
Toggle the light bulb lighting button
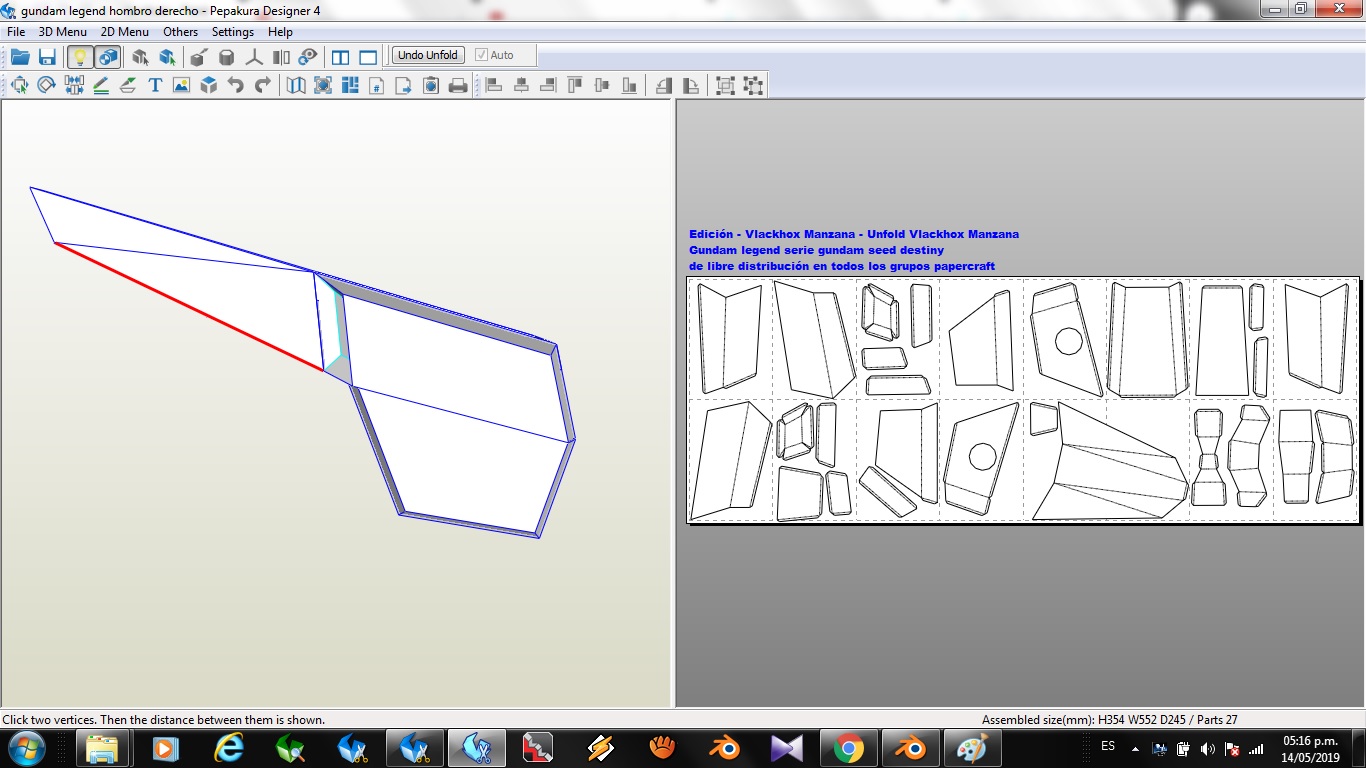coord(80,57)
